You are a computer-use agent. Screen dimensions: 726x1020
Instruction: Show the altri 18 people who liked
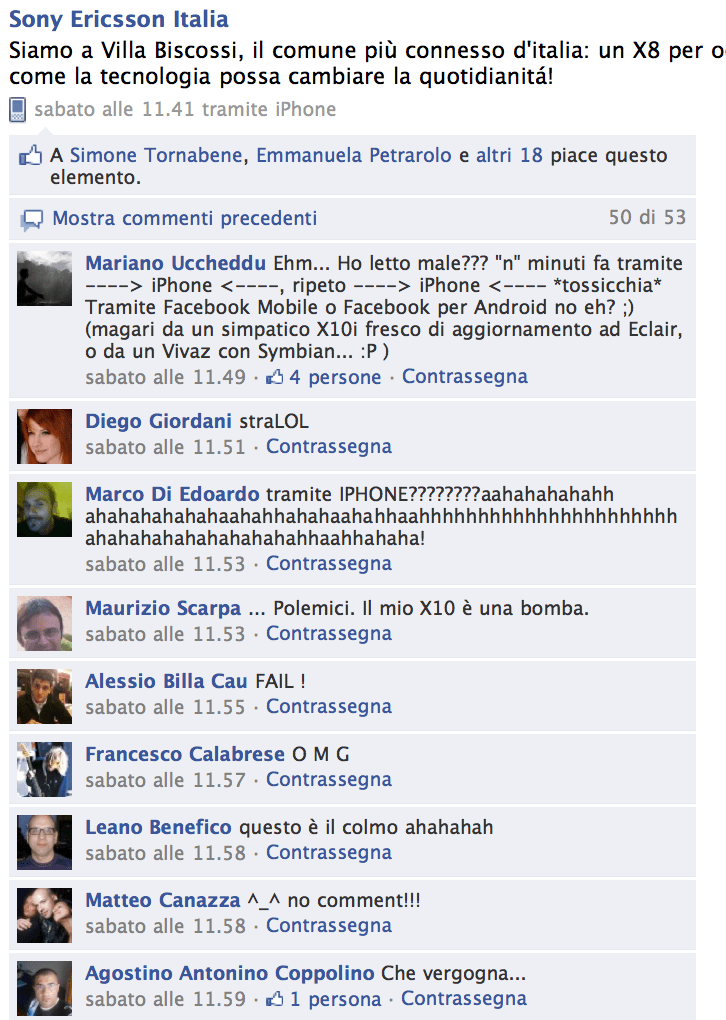(x=509, y=155)
